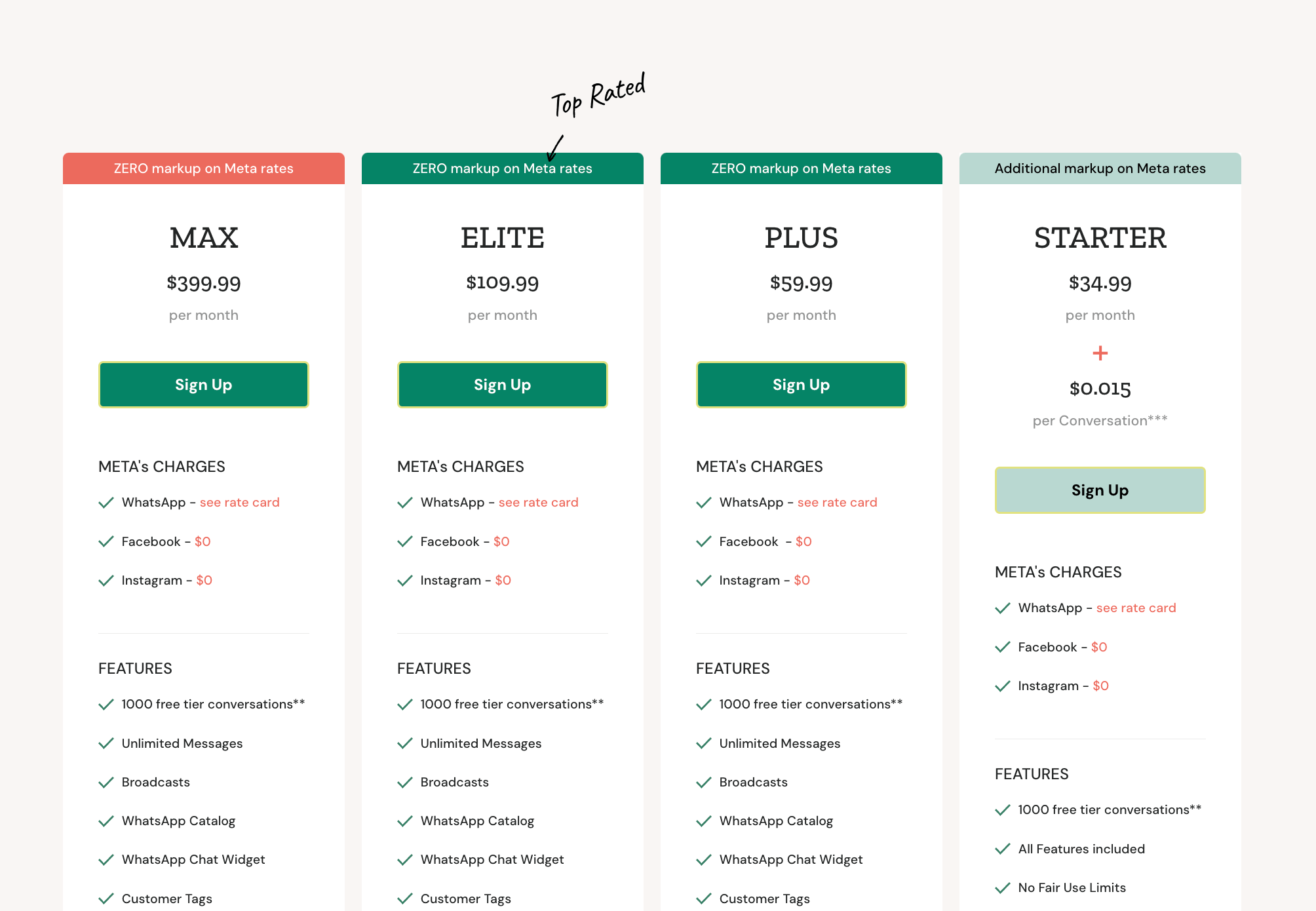
Task: Click the checkmark beside WhatsApp Catalog in MAX
Action: pyautogui.click(x=107, y=821)
